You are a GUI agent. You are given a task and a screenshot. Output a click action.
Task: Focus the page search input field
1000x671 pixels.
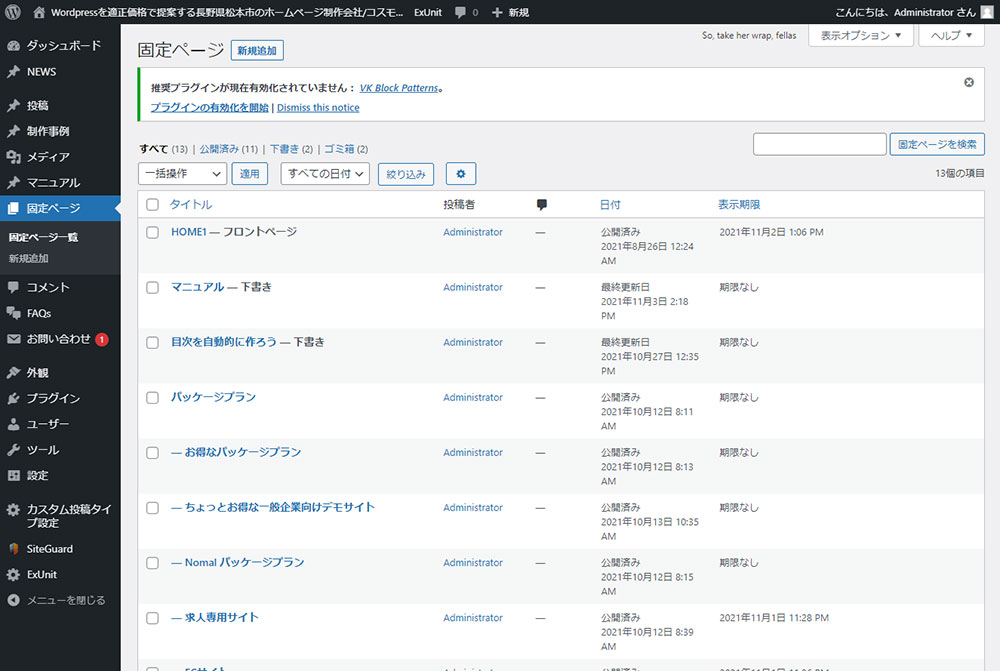click(819, 144)
